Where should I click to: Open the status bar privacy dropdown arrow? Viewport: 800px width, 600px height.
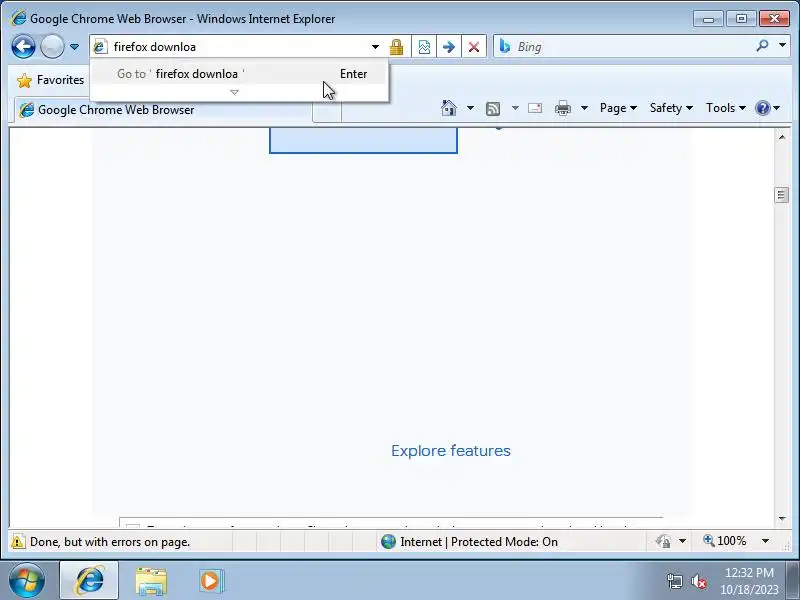[683, 541]
